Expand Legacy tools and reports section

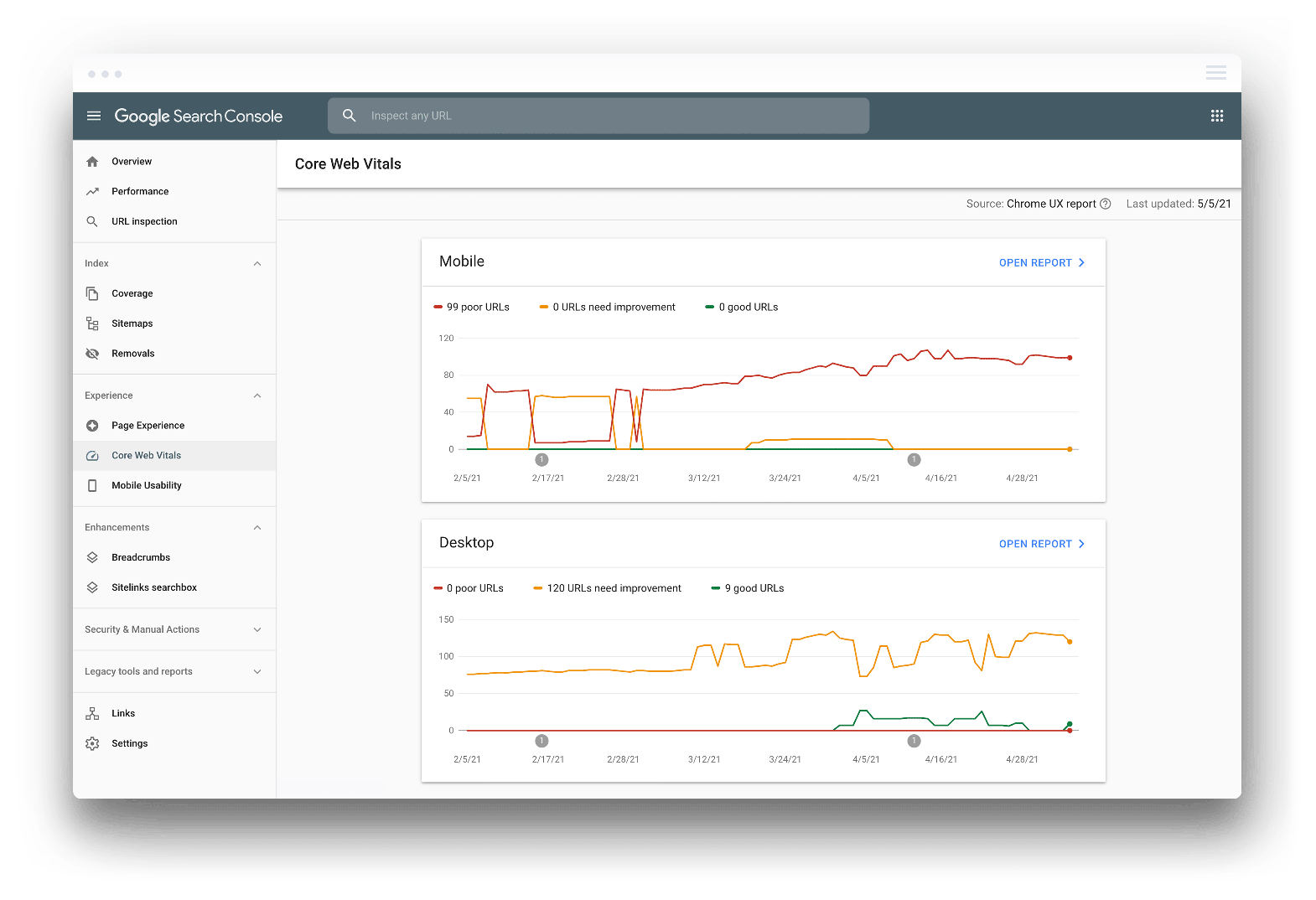coord(257,672)
